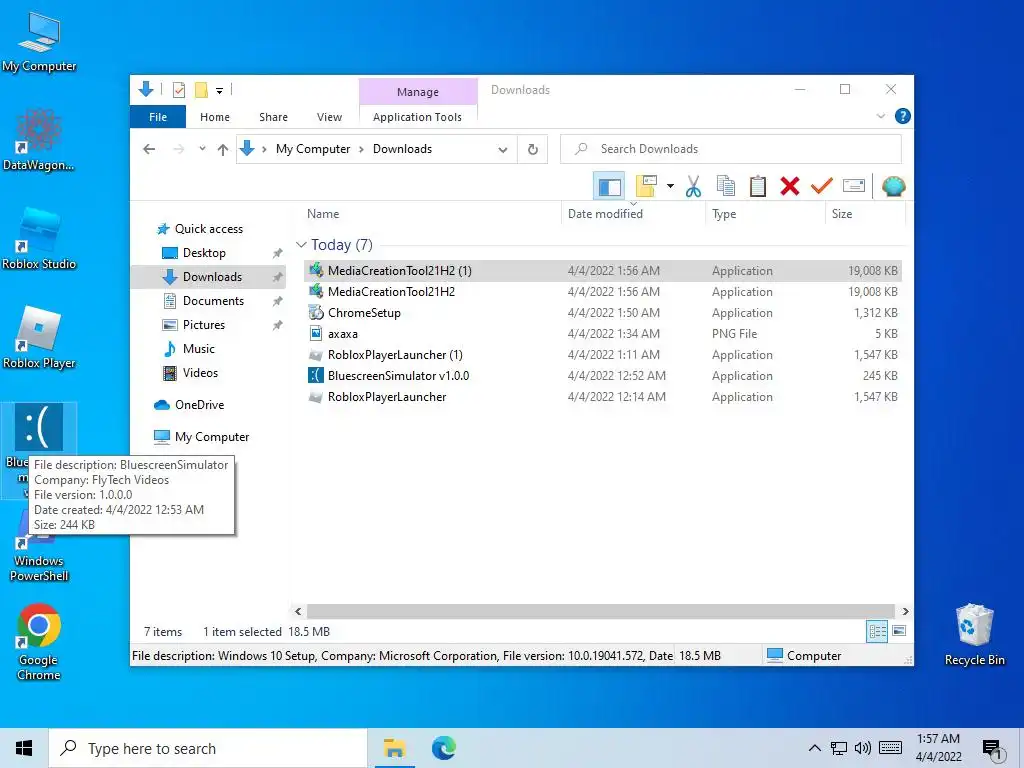Click the orange checkmark Properties icon
This screenshot has width=1024, height=768.
pos(822,187)
